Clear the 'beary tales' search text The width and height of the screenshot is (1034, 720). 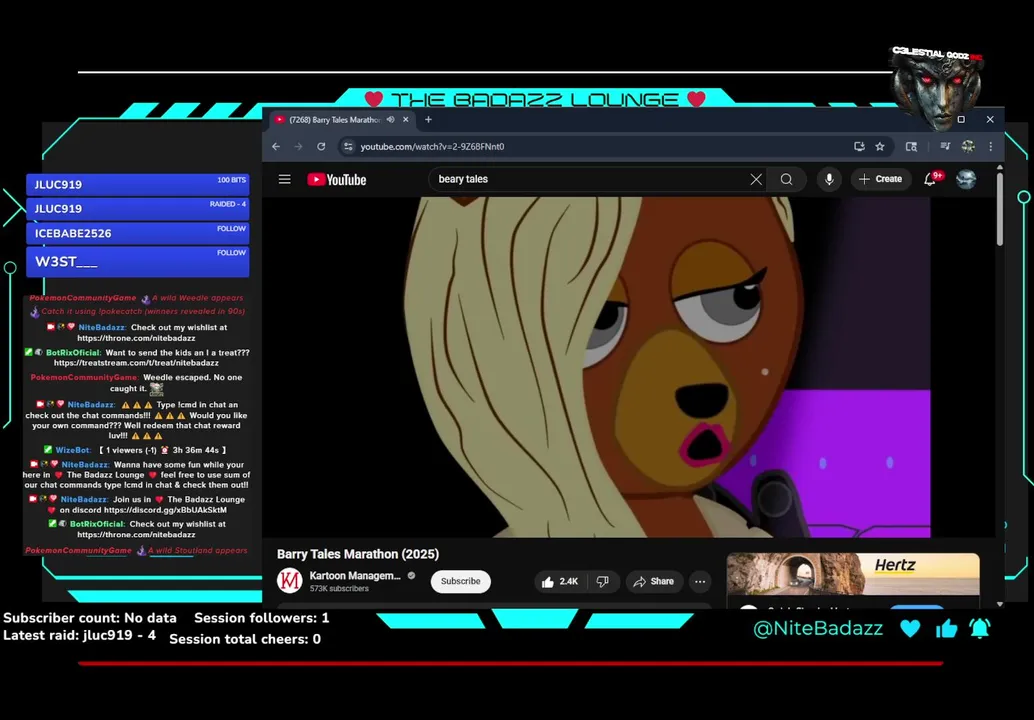[756, 179]
